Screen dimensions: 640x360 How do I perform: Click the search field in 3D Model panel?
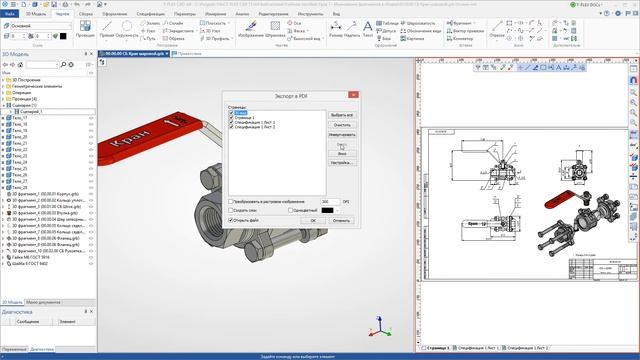pos(42,64)
